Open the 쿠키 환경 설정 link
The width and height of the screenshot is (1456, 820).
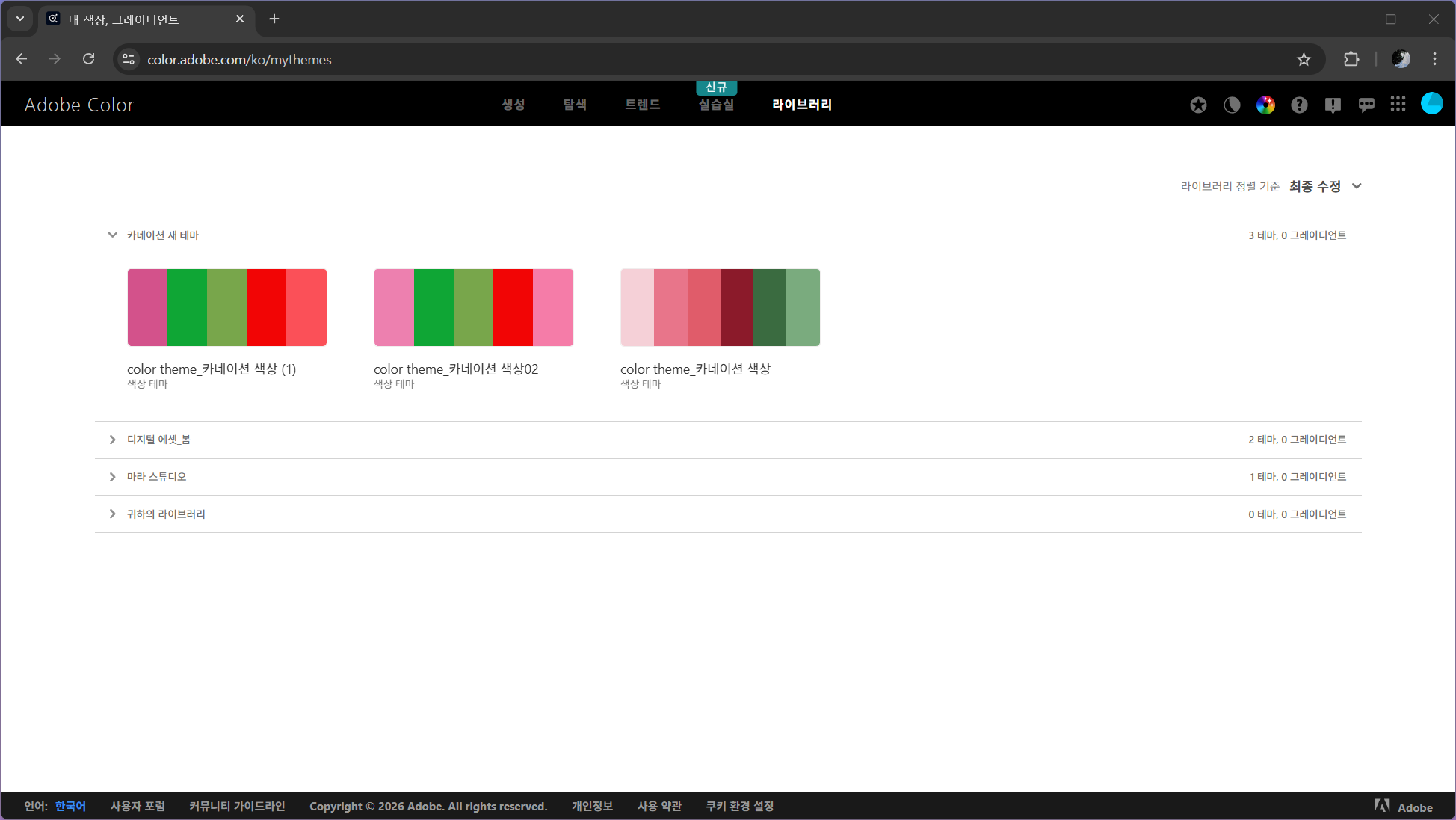(739, 806)
